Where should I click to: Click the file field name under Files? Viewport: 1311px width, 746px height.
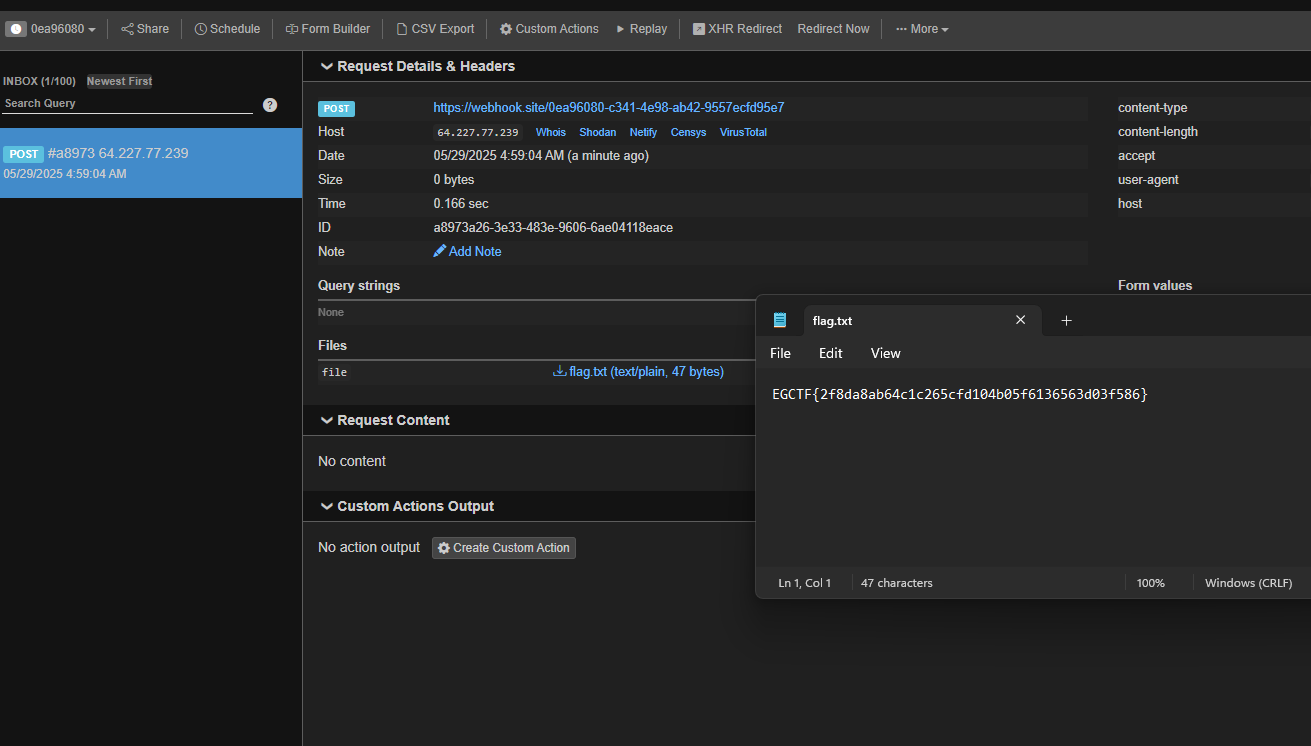pyautogui.click(x=334, y=372)
